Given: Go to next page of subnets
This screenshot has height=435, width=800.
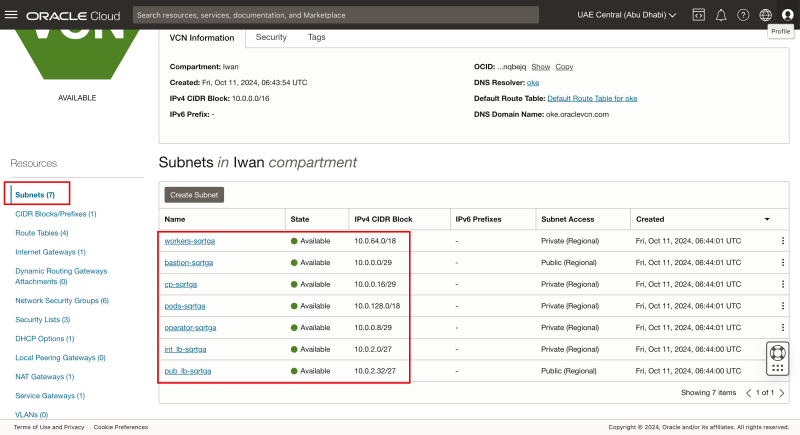Looking at the screenshot, I should 781,393.
